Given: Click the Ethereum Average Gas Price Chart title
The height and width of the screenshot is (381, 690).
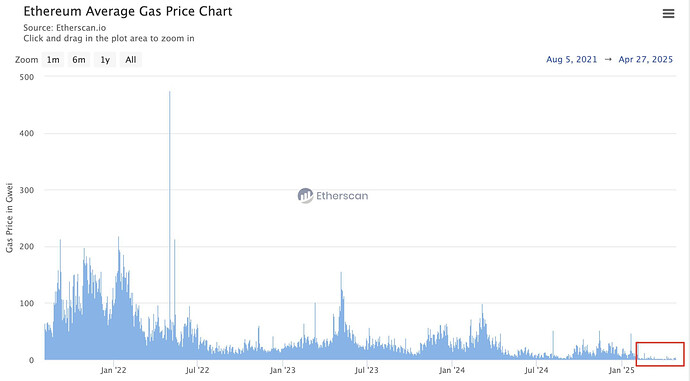Looking at the screenshot, I should (x=128, y=11).
